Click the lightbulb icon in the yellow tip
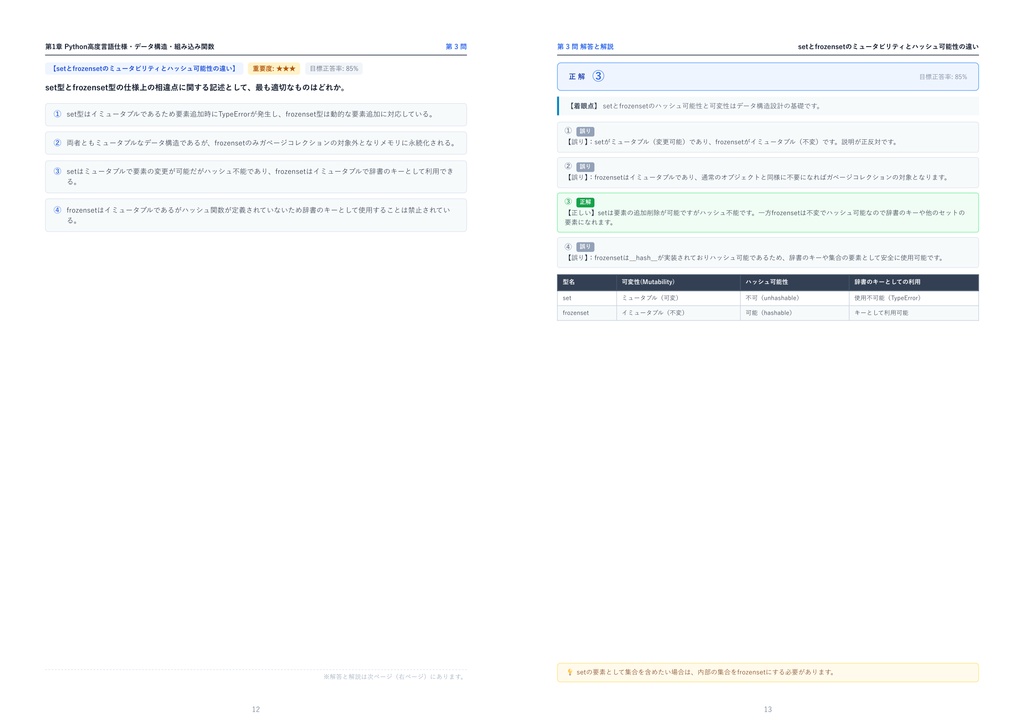Image resolution: width=1024 pixels, height=724 pixels. point(569,672)
